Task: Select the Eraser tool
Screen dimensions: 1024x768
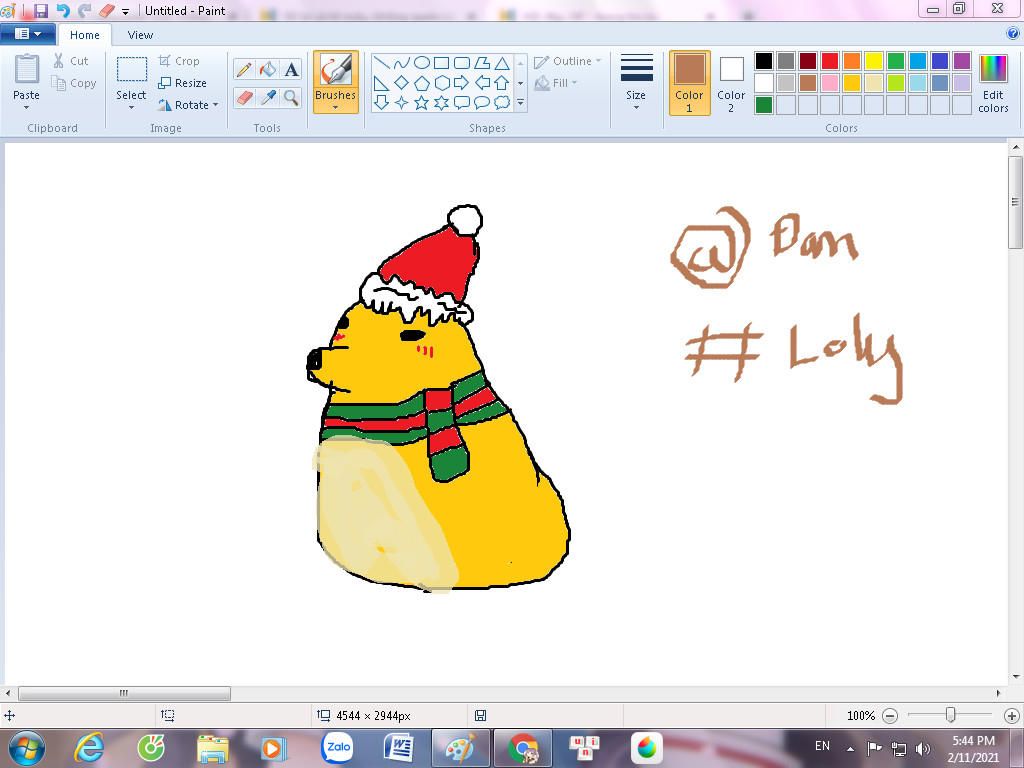Action: (244, 98)
